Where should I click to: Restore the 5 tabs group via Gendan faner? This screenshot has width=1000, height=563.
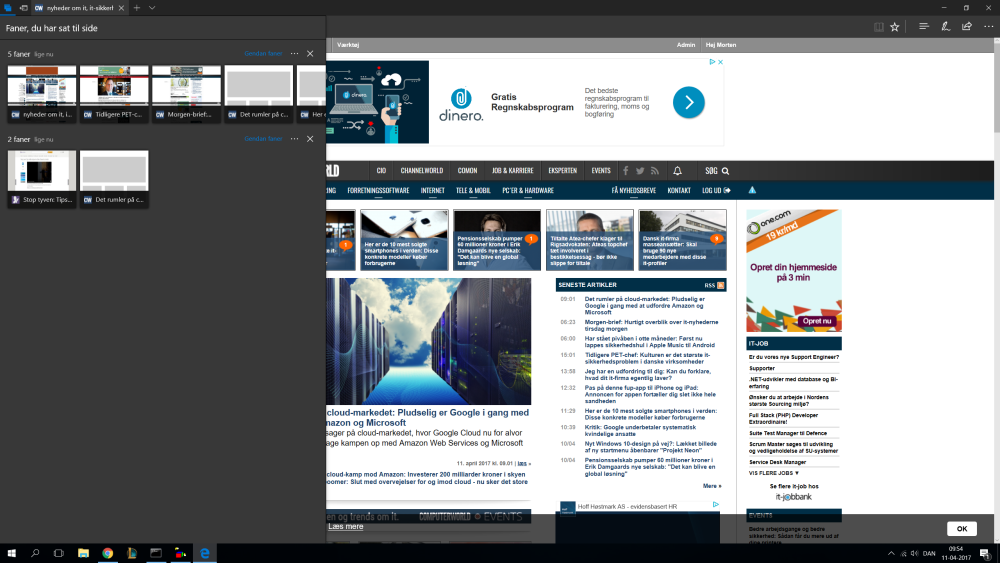[x=263, y=53]
